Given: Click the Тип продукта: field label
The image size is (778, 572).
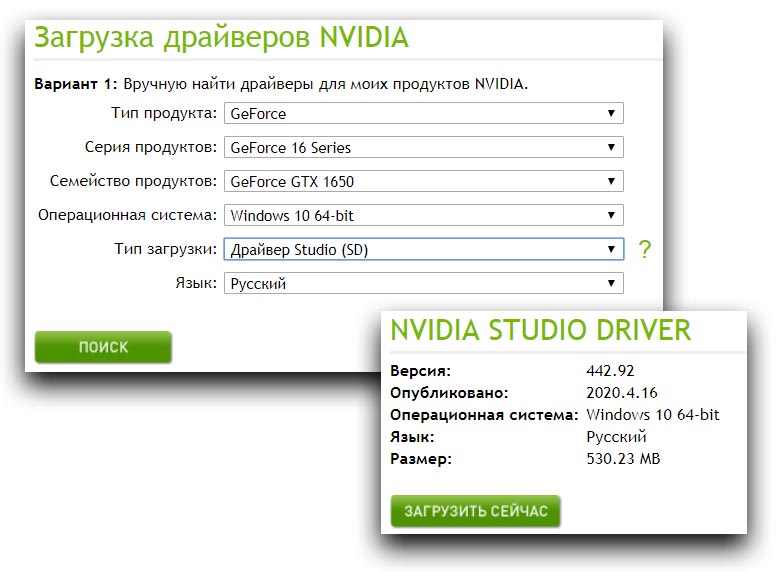Looking at the screenshot, I should 164,113.
